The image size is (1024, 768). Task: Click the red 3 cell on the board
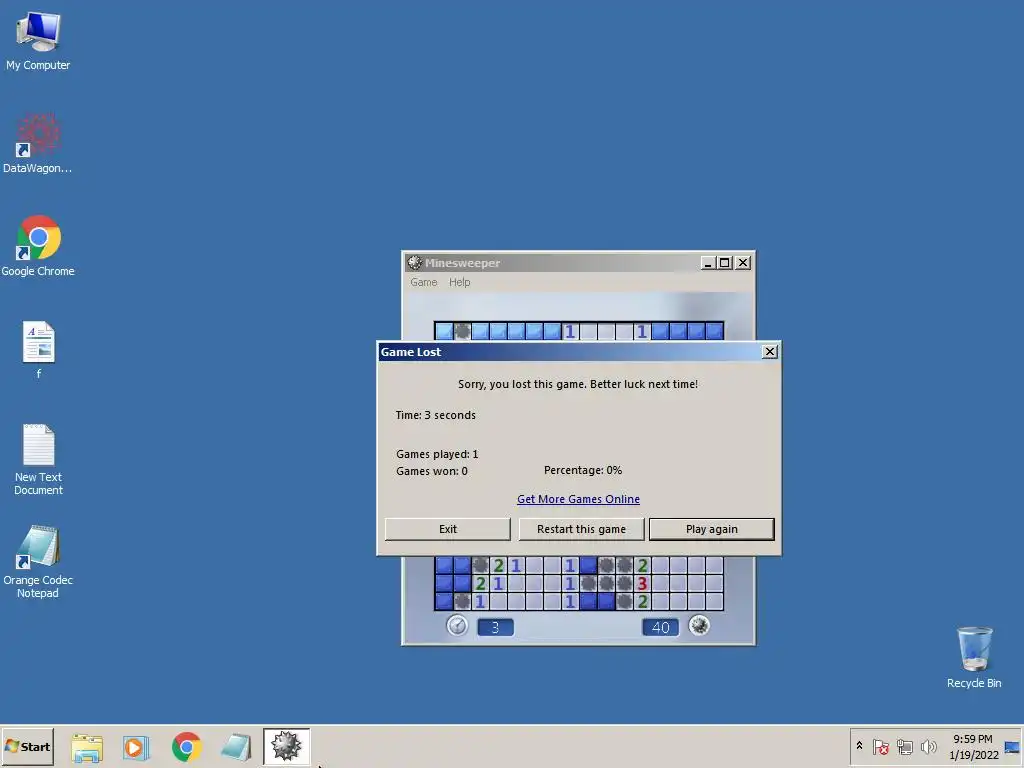coord(642,583)
